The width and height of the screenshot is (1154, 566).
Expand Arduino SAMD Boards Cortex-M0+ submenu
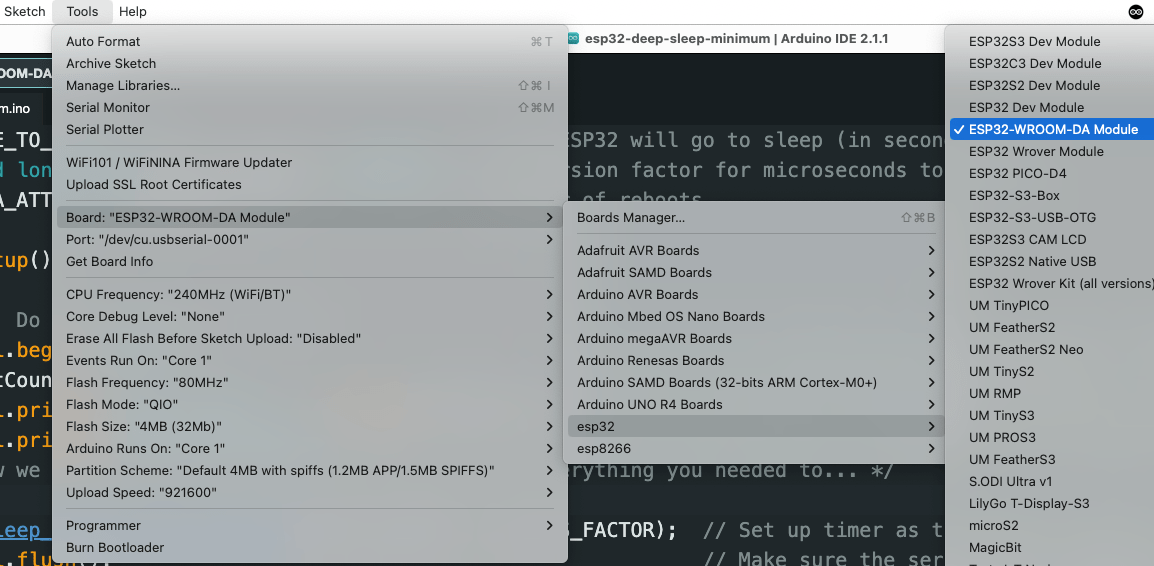point(756,383)
